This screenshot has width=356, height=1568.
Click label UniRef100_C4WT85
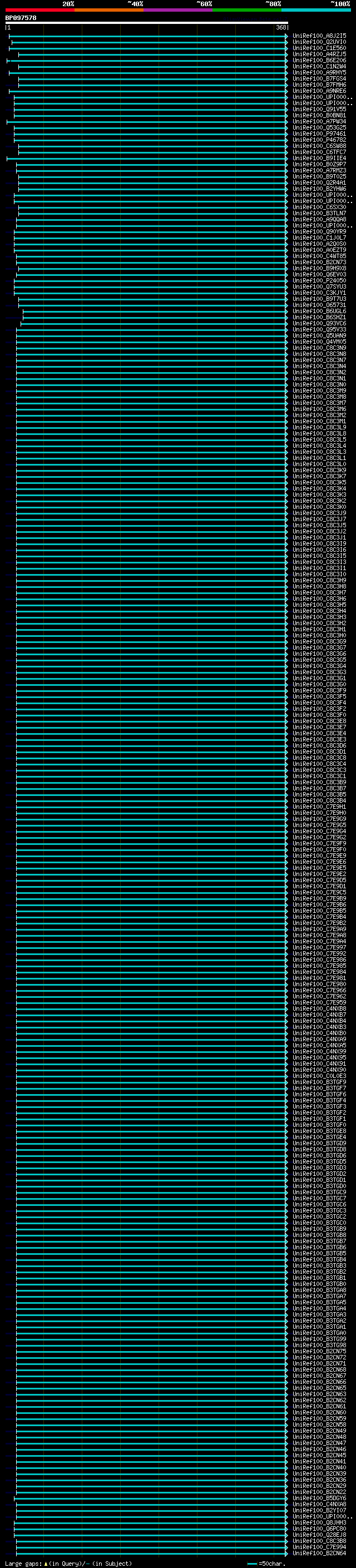[319, 256]
